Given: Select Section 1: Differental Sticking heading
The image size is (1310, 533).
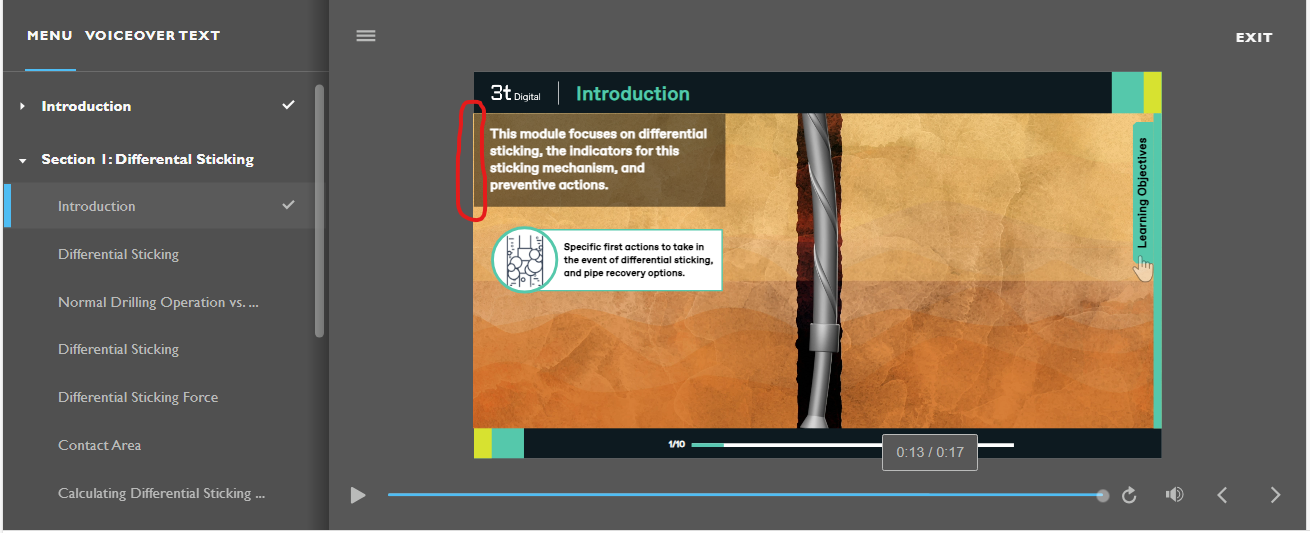Looking at the screenshot, I should point(147,159).
